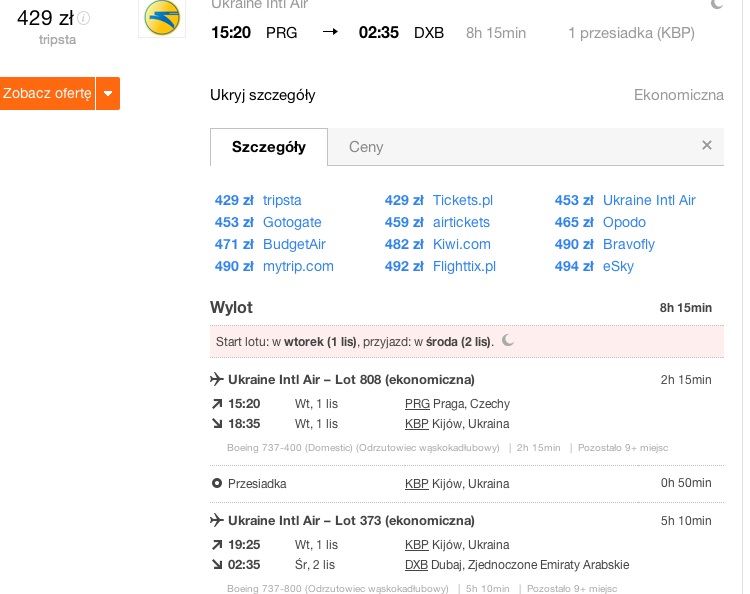Click the Ukraine Intl Air airline logo
Image resolution: width=750 pixels, height=594 pixels.
[x=162, y=18]
